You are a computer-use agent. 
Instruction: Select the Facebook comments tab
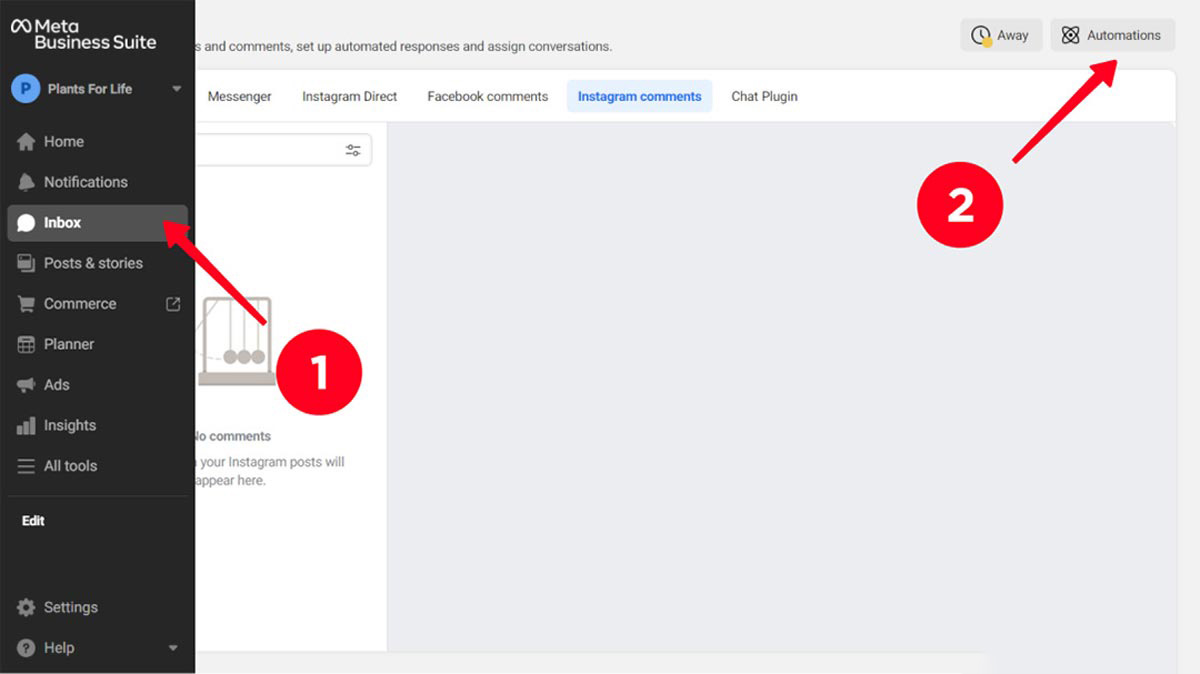point(487,96)
